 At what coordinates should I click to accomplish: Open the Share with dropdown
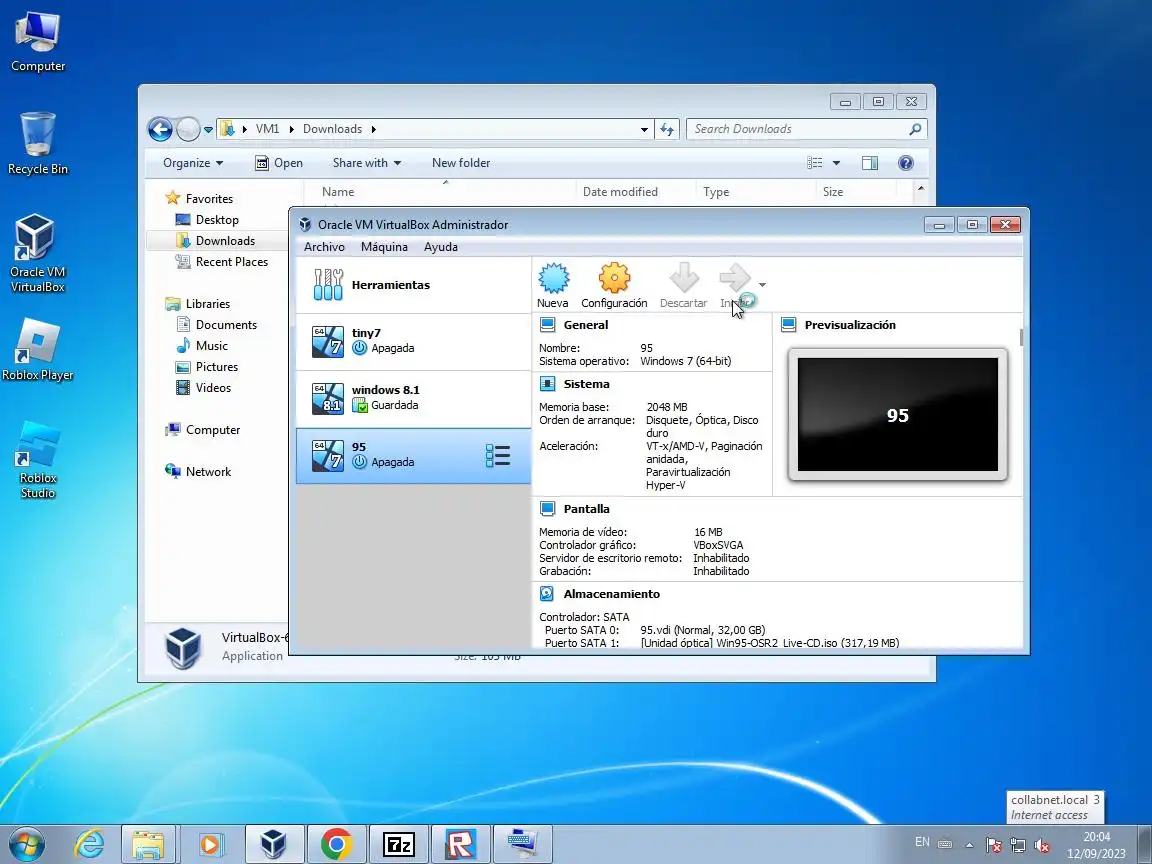367,163
